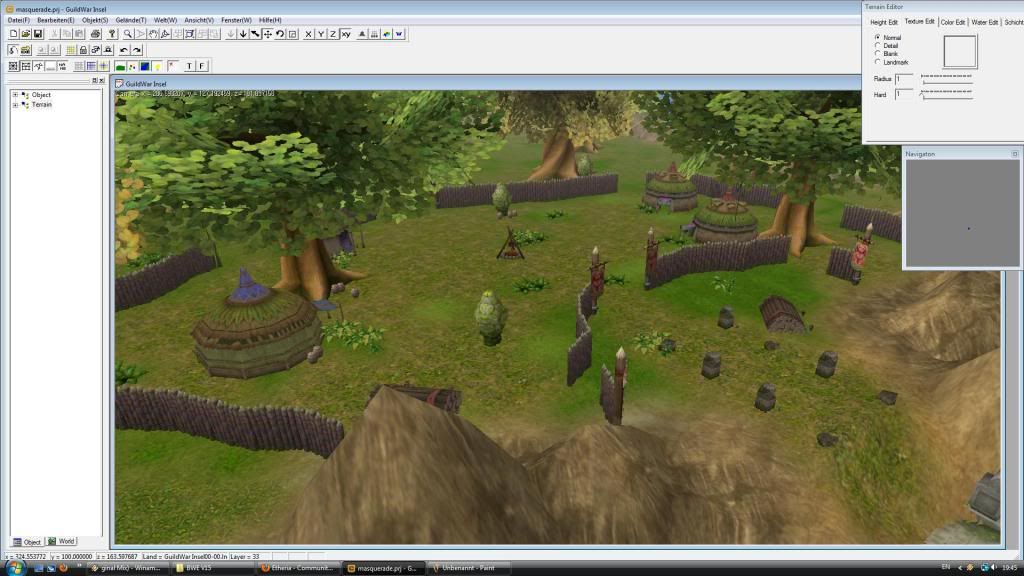Open the Fenster(W) menu
The width and height of the screenshot is (1024, 576).
tap(236, 20)
